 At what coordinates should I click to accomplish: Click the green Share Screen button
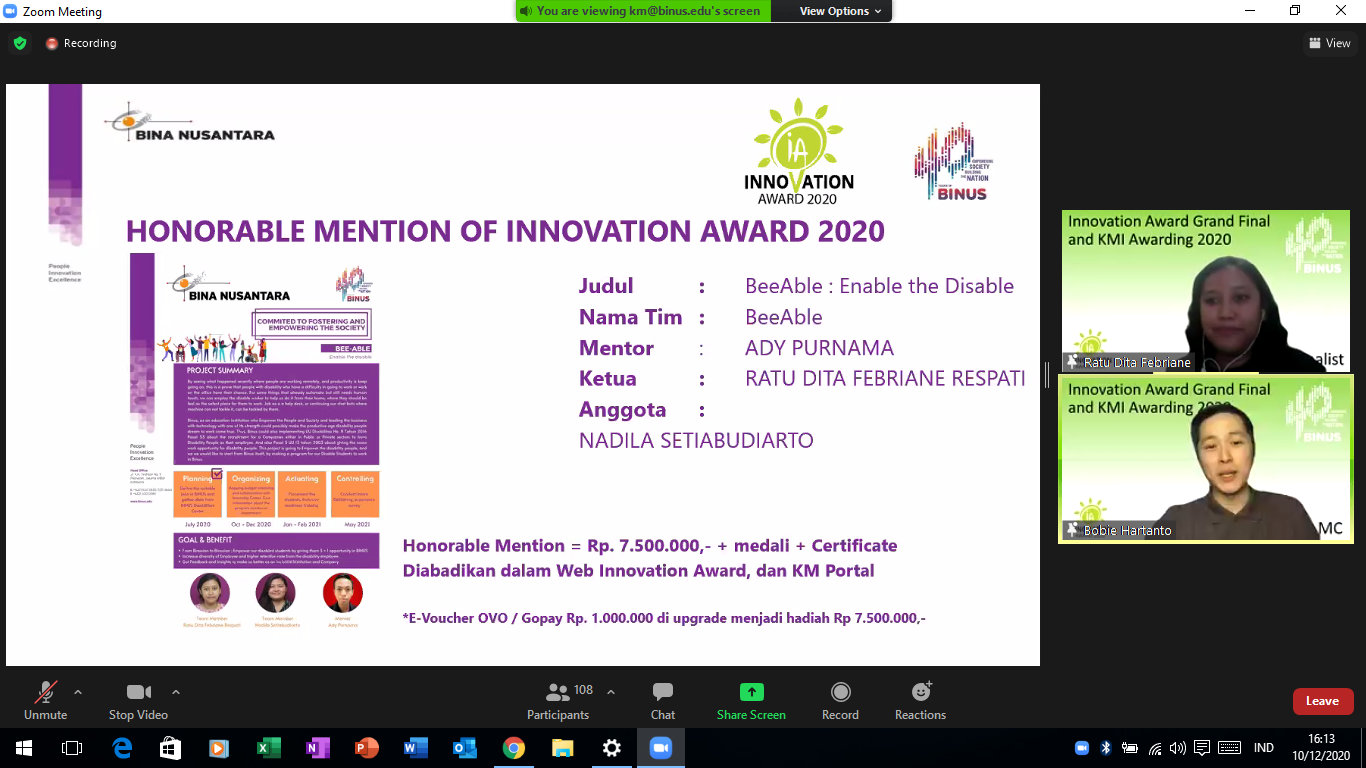point(751,700)
